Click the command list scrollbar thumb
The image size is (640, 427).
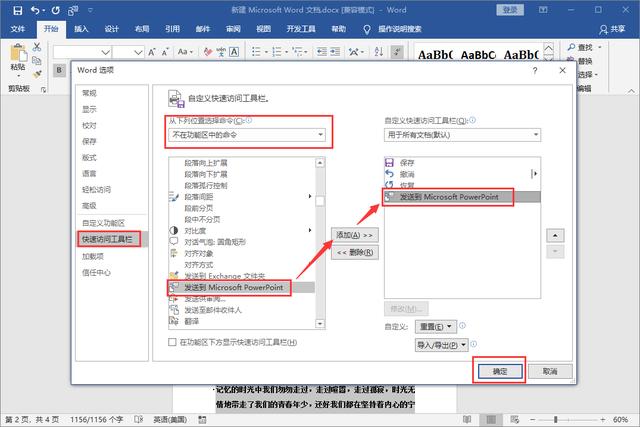[x=320, y=201]
